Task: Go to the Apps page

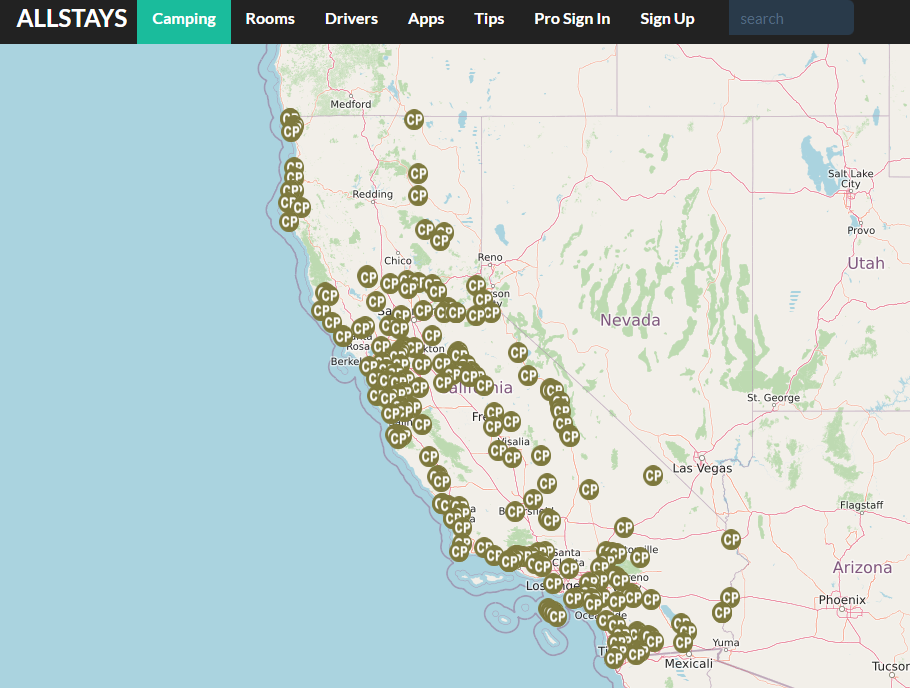Action: tap(426, 19)
